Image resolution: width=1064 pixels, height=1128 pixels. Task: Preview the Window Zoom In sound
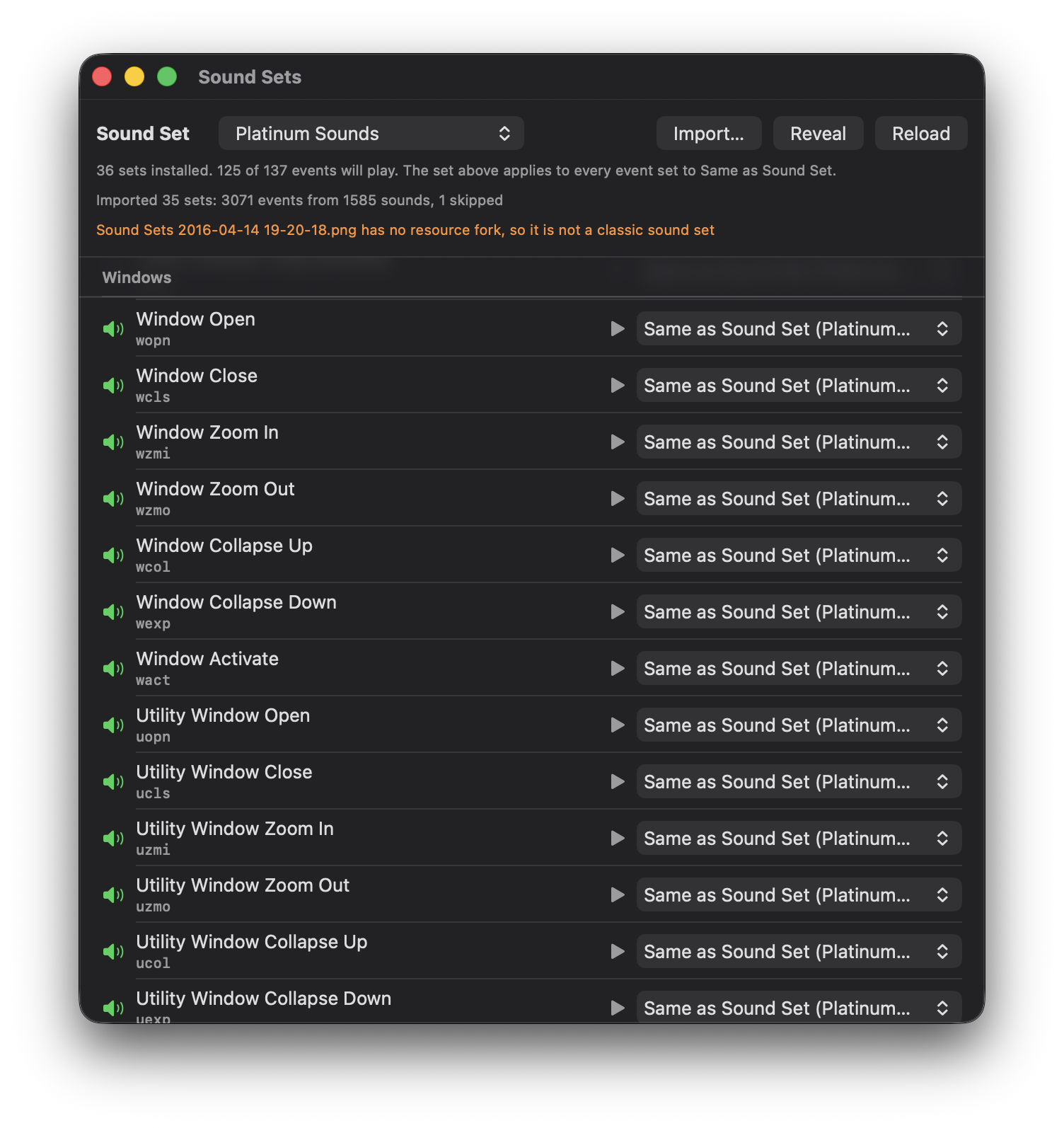click(618, 442)
